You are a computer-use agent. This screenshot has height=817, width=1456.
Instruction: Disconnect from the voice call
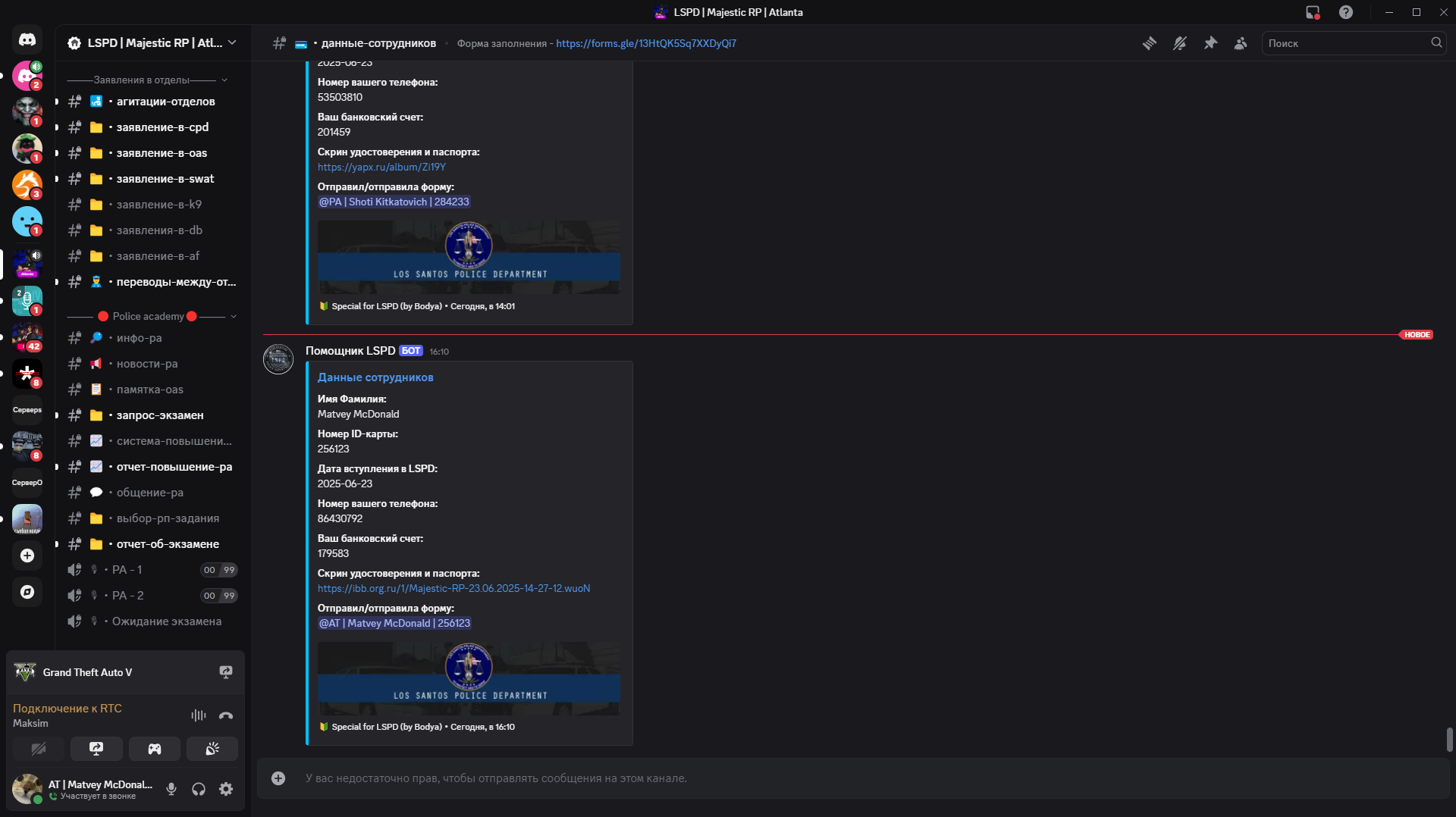[x=226, y=715]
